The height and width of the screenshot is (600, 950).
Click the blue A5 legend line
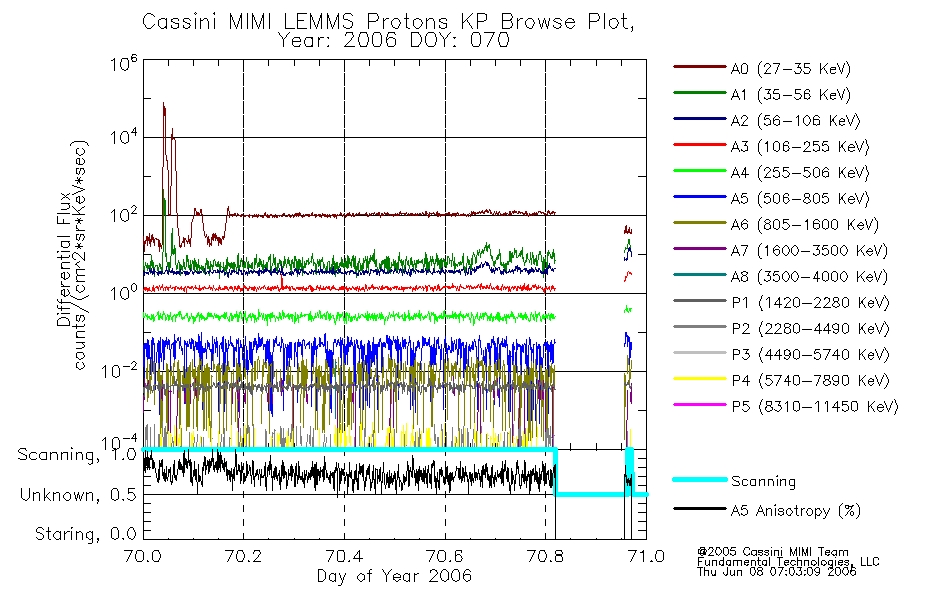point(699,197)
